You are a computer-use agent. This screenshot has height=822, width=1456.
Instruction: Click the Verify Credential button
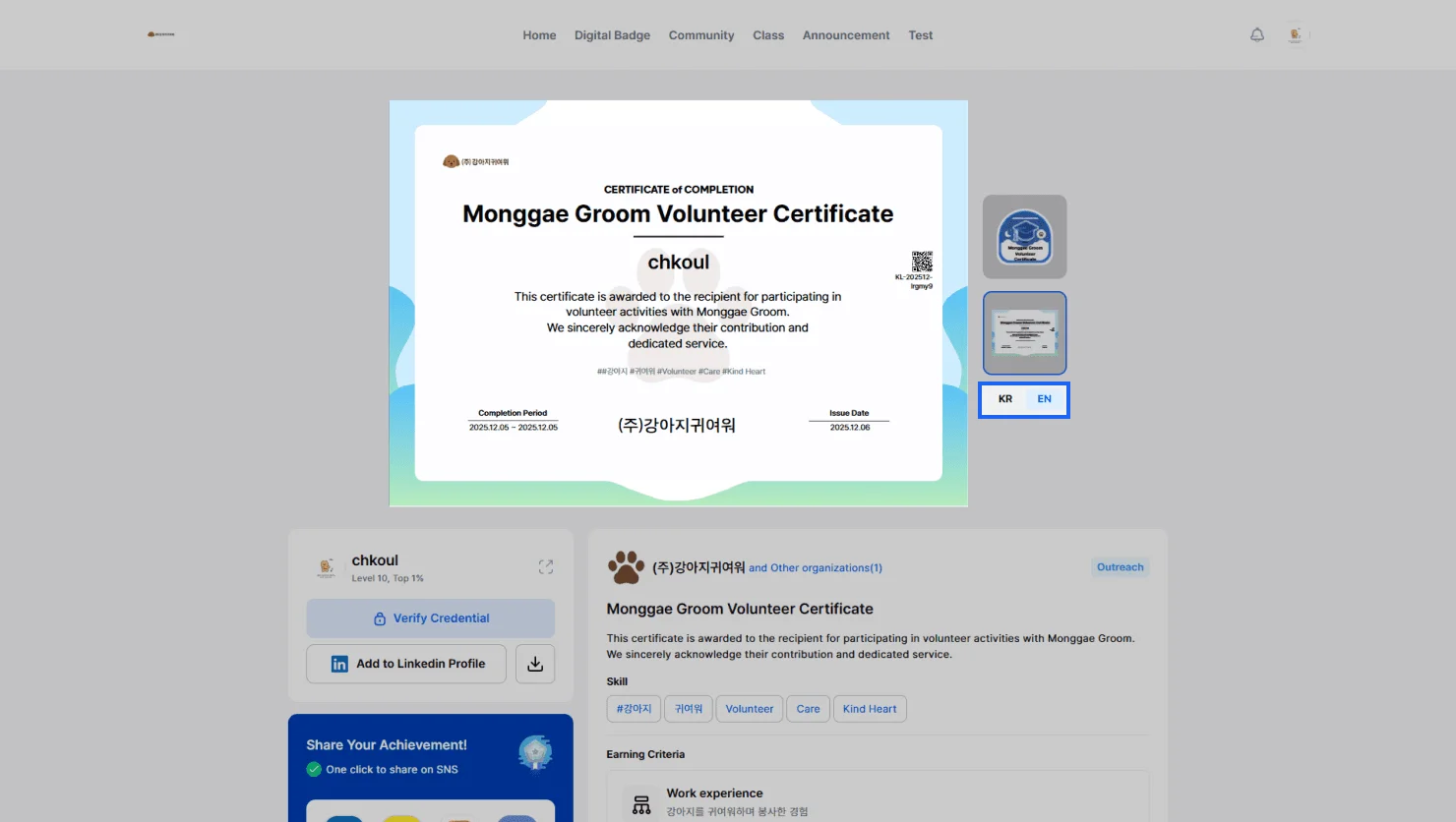click(x=431, y=618)
